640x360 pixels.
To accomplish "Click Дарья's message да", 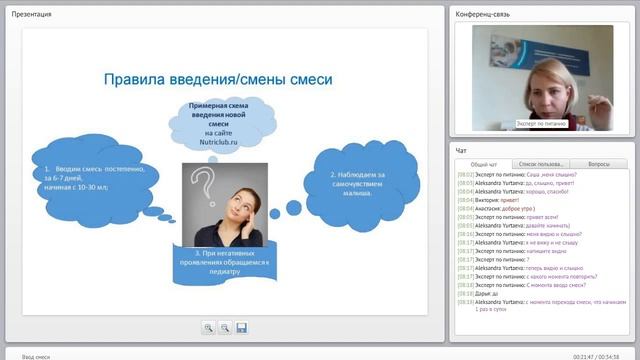I will pos(495,294).
